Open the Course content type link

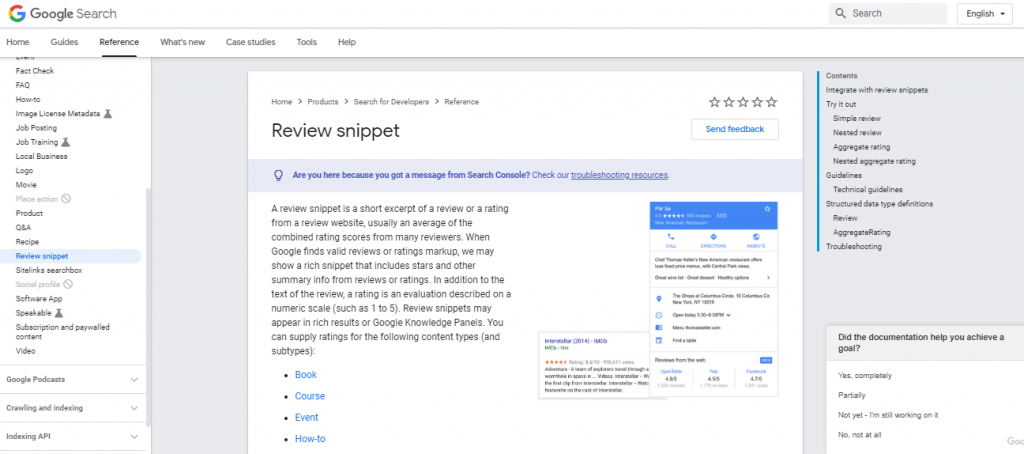[x=310, y=396]
